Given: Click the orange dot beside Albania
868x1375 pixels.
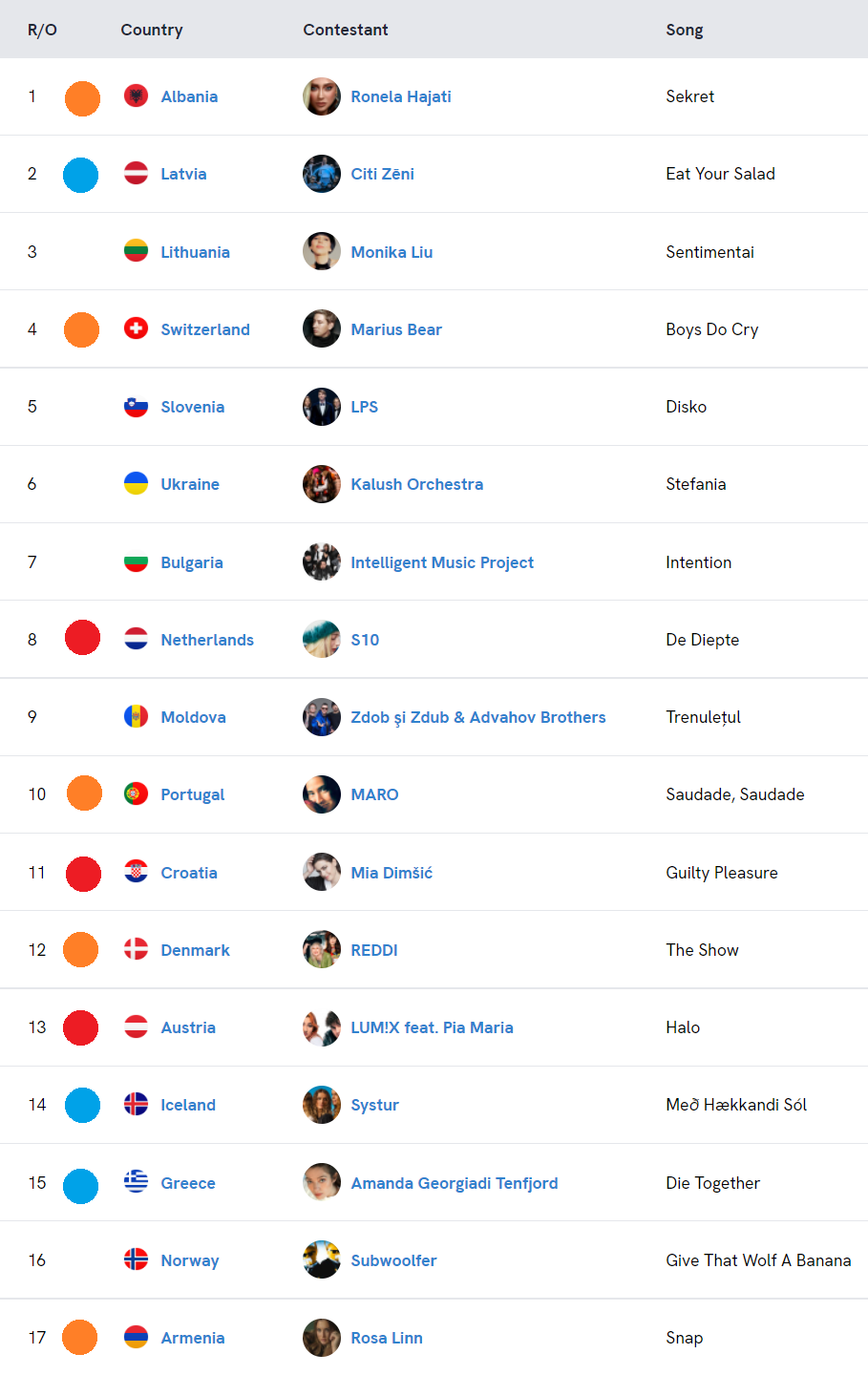Looking at the screenshot, I should click(82, 98).
